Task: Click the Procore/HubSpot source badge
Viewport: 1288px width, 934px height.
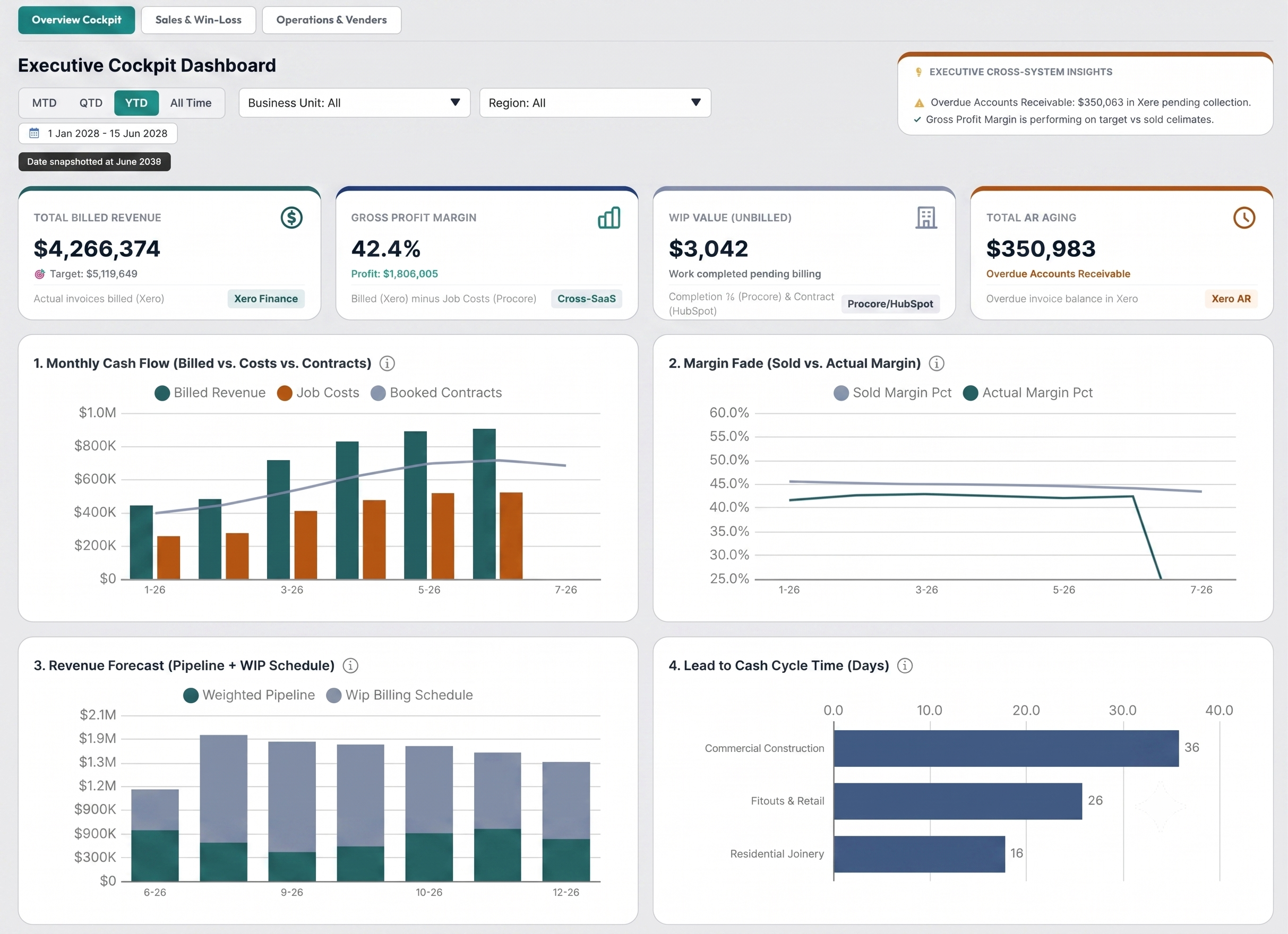Action: coord(890,304)
